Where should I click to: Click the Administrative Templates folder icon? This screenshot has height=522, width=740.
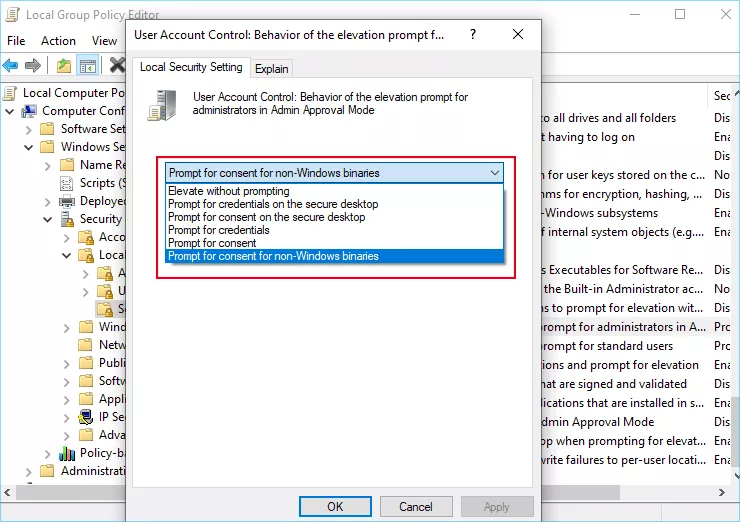click(x=47, y=471)
